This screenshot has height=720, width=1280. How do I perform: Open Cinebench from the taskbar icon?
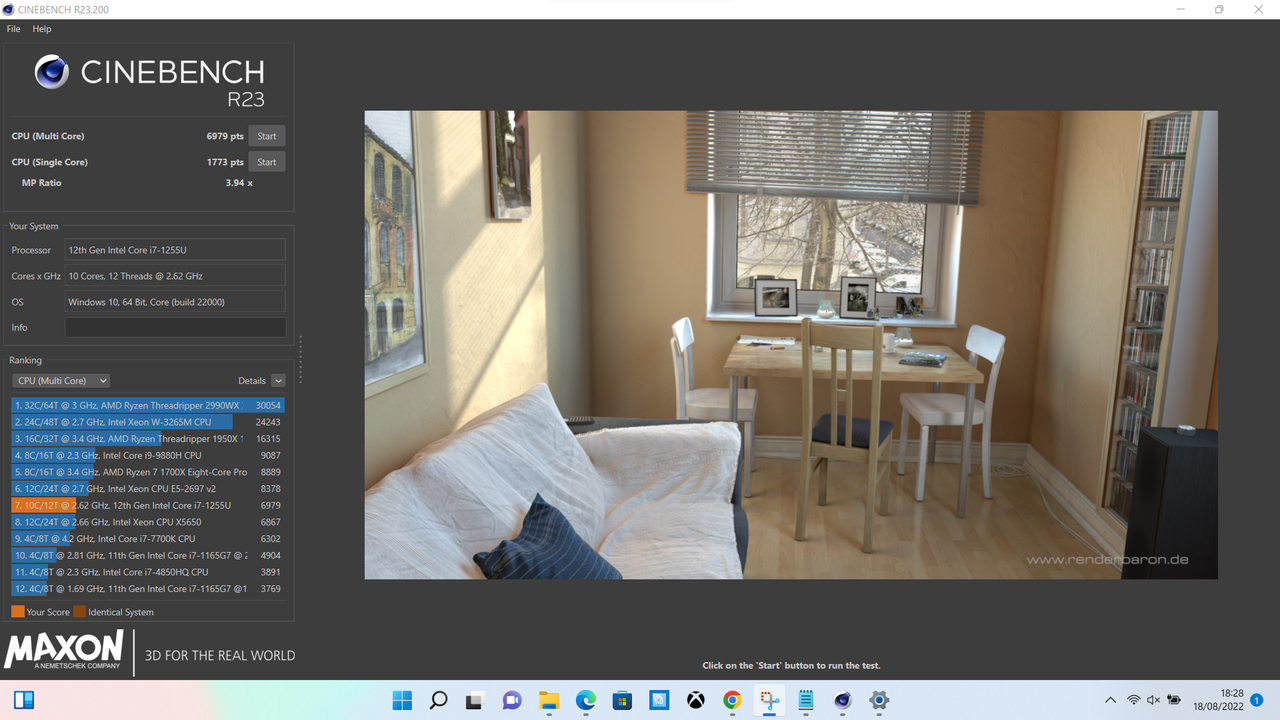pos(842,700)
